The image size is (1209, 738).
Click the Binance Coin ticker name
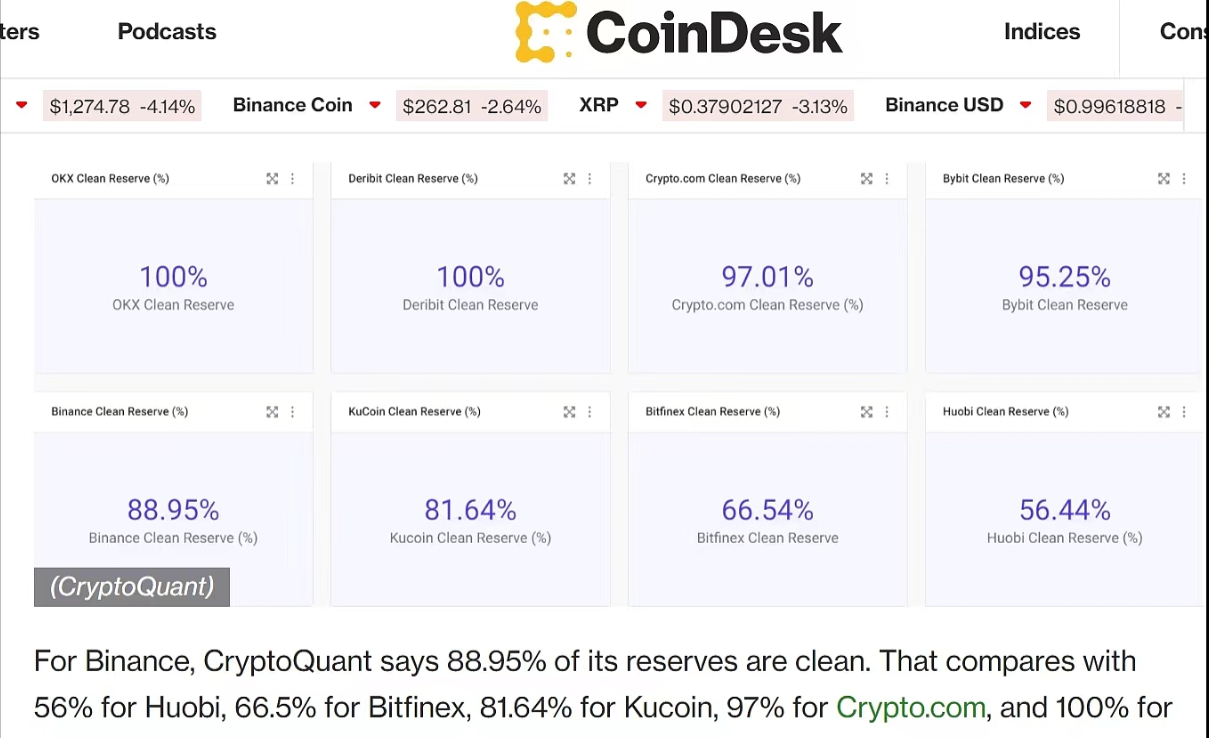pyautogui.click(x=292, y=105)
